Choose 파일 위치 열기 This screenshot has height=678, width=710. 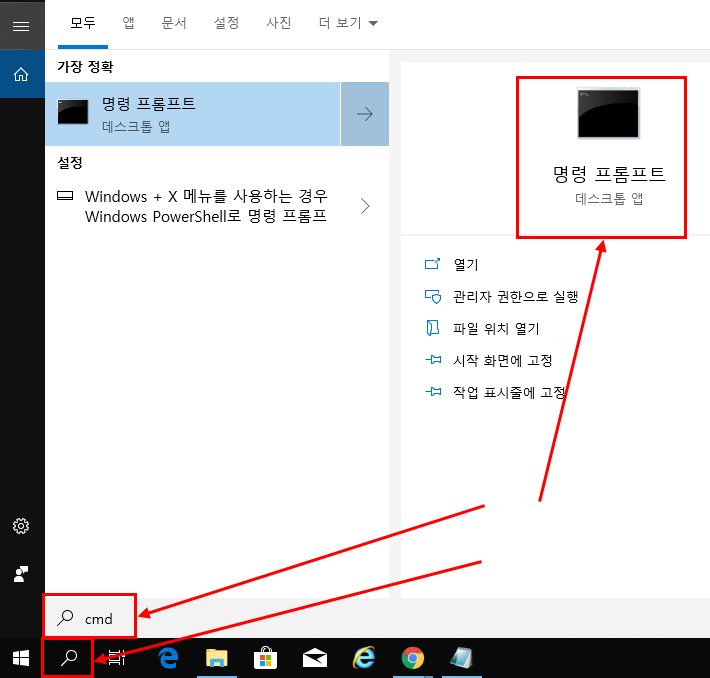[496, 328]
